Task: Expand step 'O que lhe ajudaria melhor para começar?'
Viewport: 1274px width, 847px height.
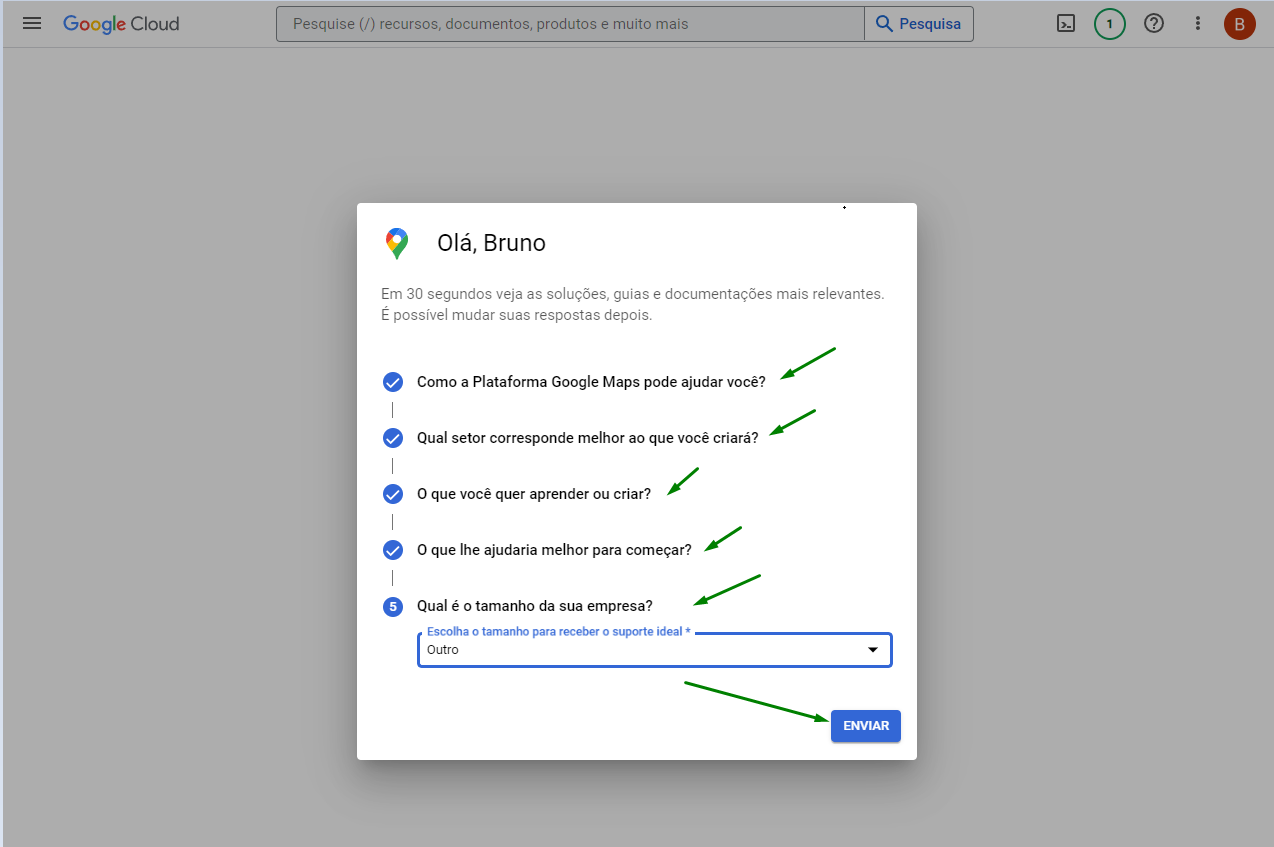Action: click(554, 550)
